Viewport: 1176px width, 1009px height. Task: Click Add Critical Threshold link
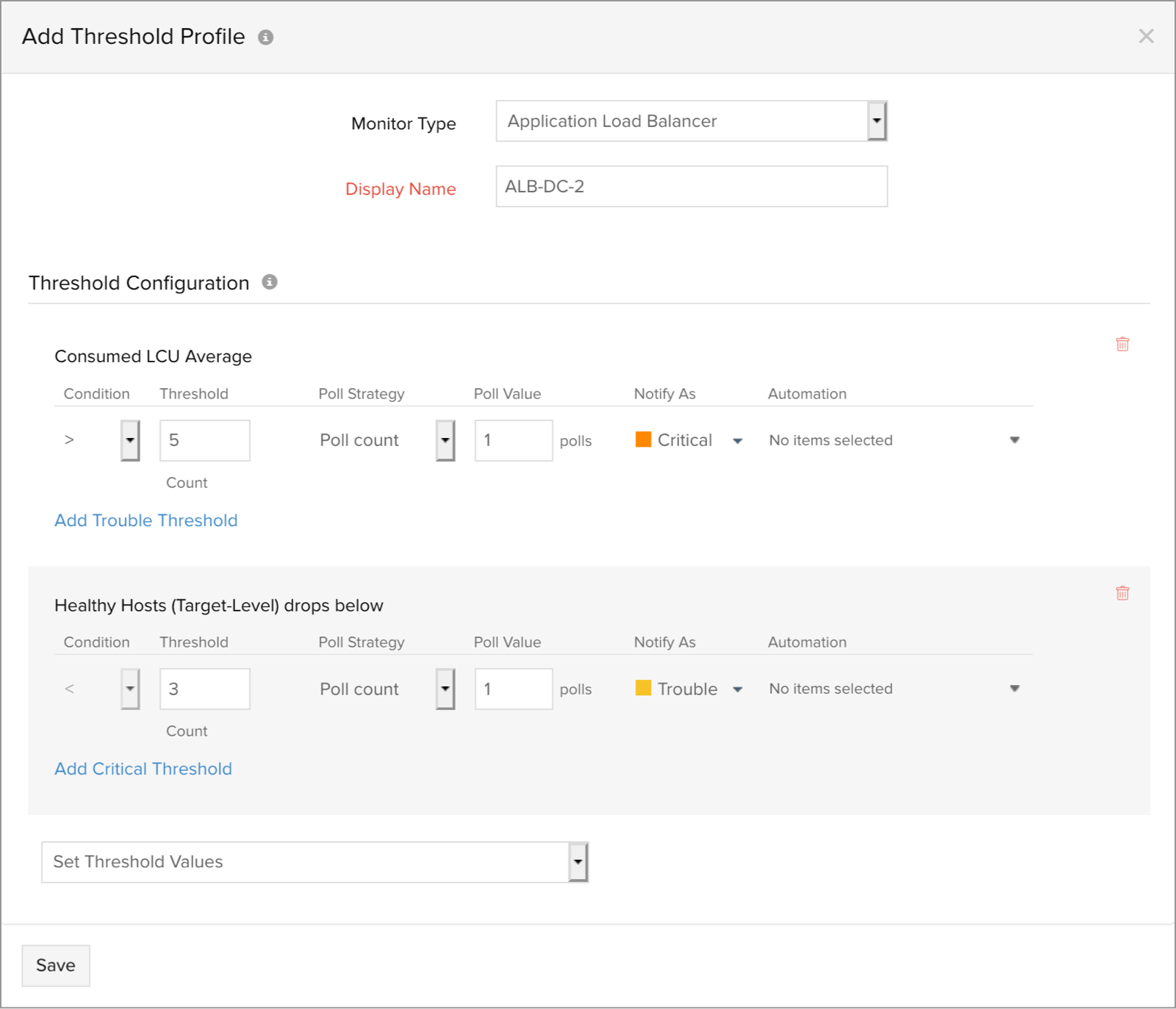tap(143, 769)
